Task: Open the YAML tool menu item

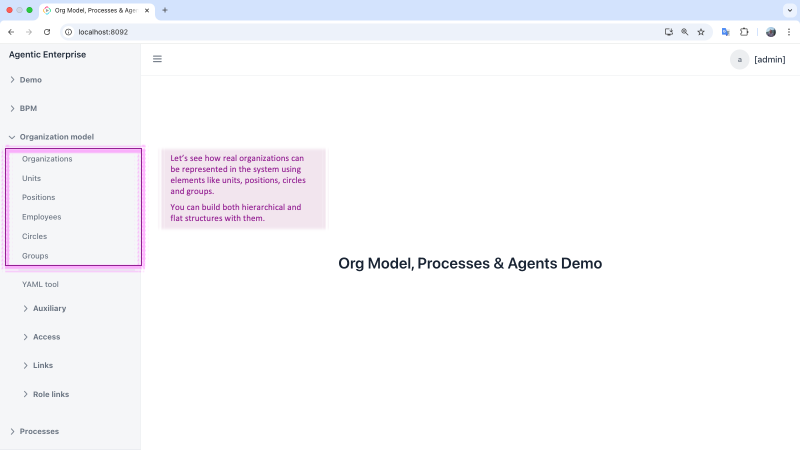Action: [x=40, y=284]
